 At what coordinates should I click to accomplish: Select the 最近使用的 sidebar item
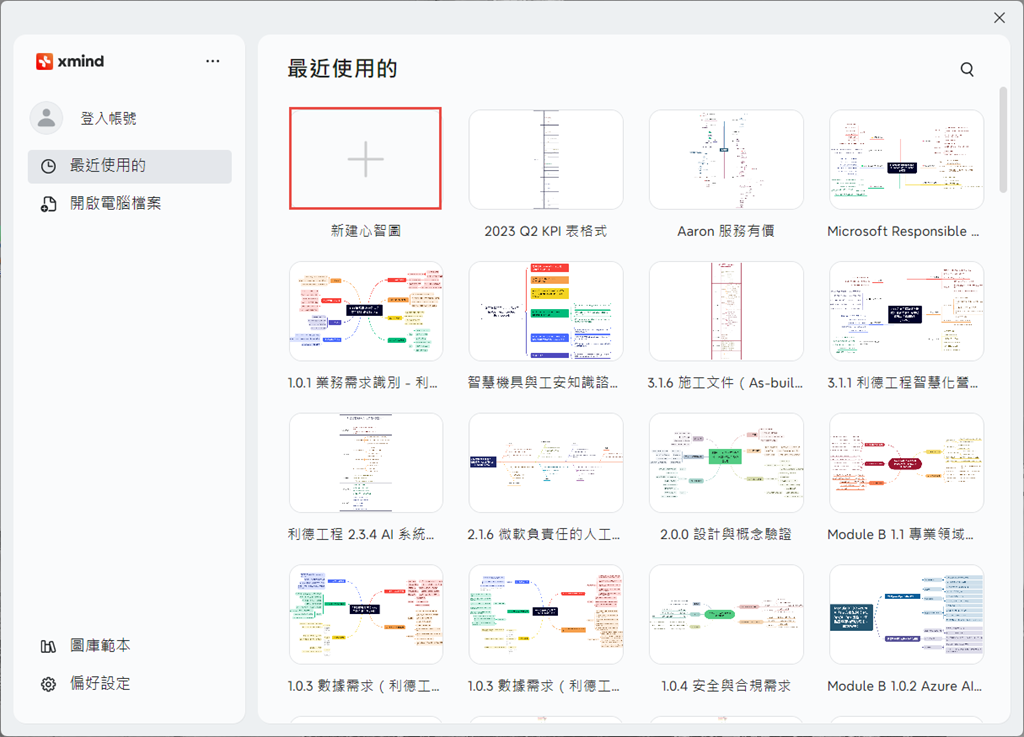(x=129, y=166)
